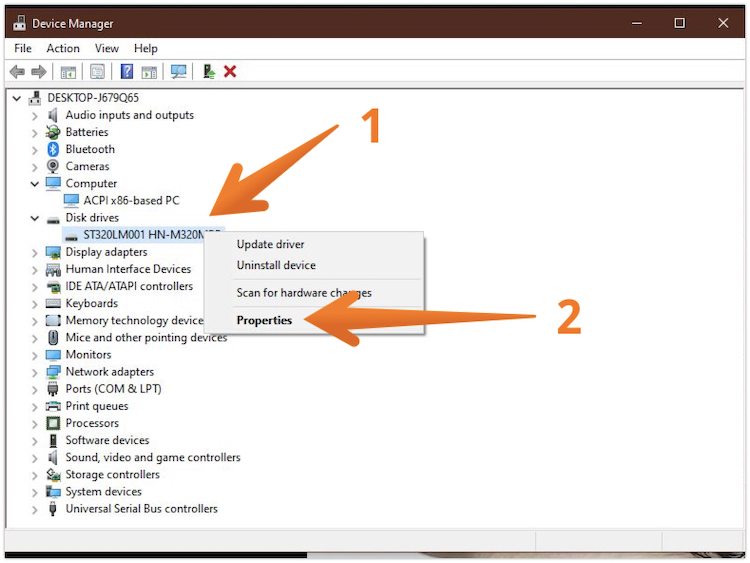Open the Action menu

[x=63, y=48]
